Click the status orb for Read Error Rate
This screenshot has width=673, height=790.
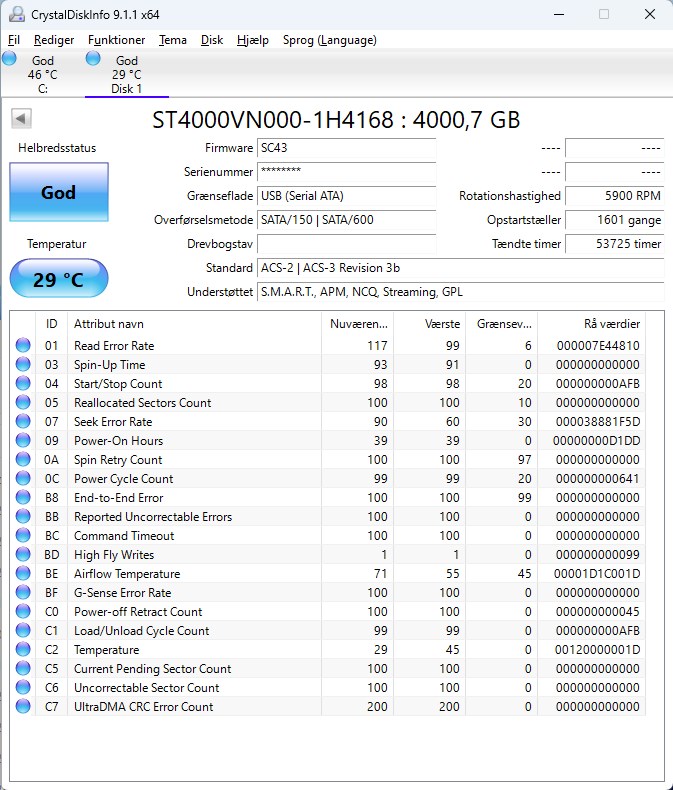point(23,345)
